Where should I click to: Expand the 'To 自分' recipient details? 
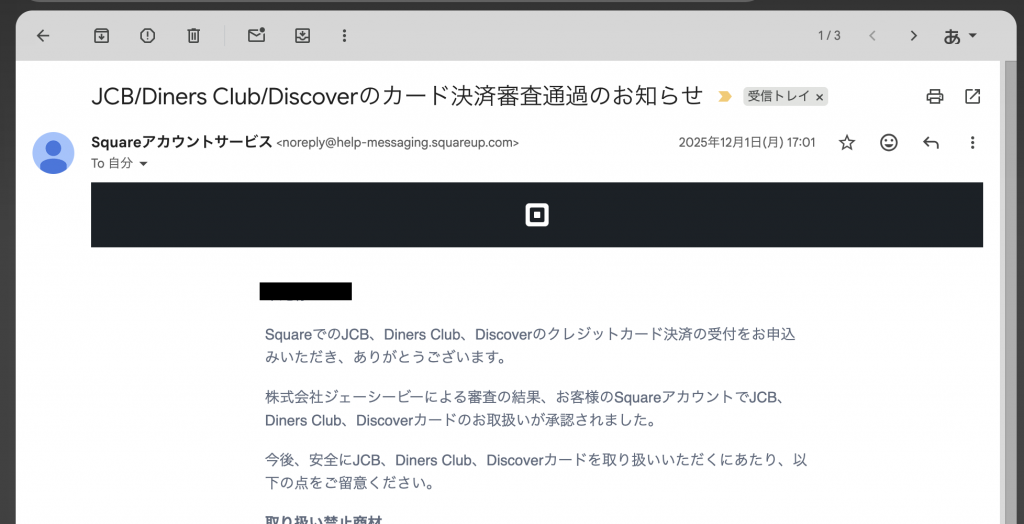[x=143, y=163]
